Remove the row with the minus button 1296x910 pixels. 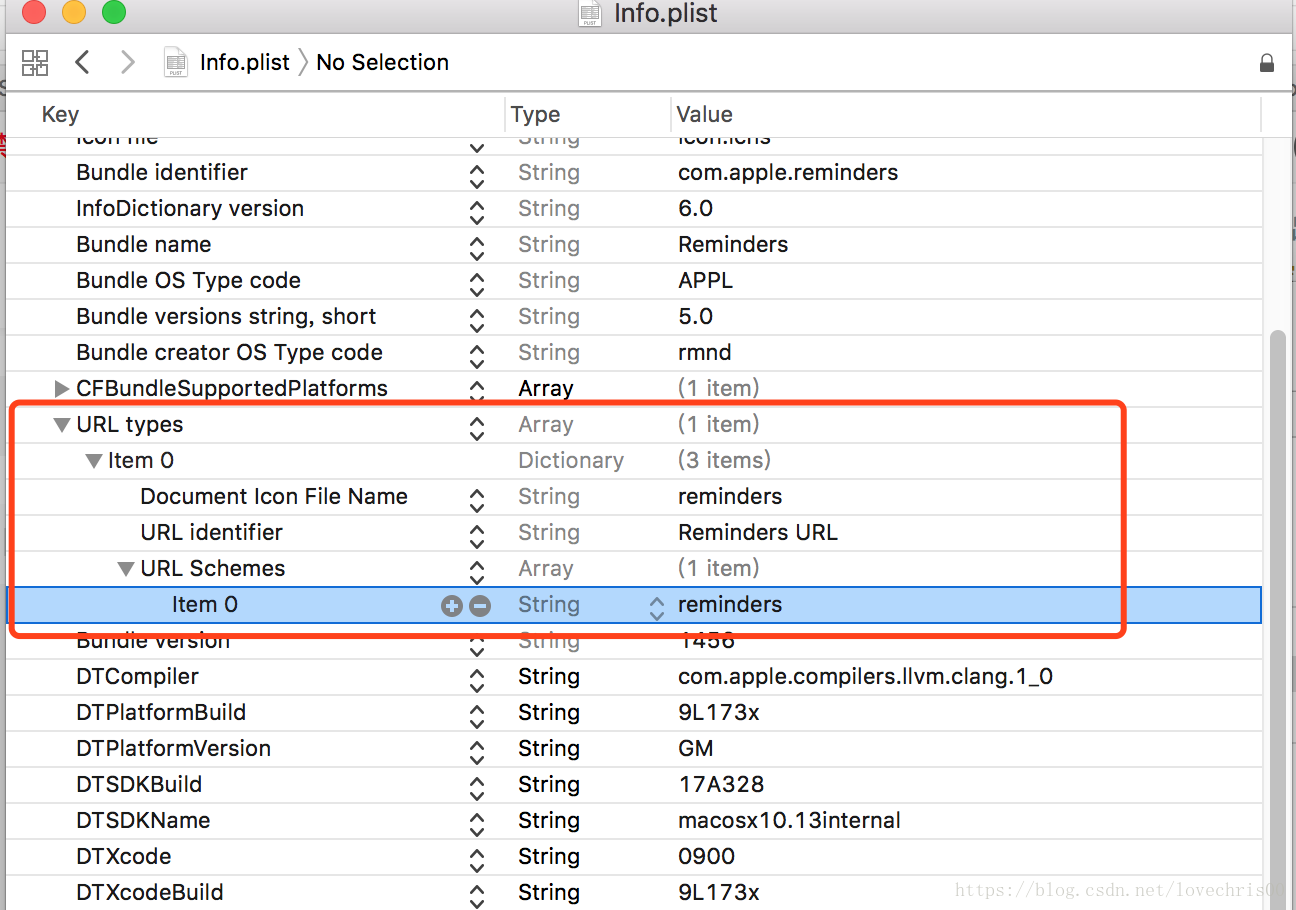point(480,605)
